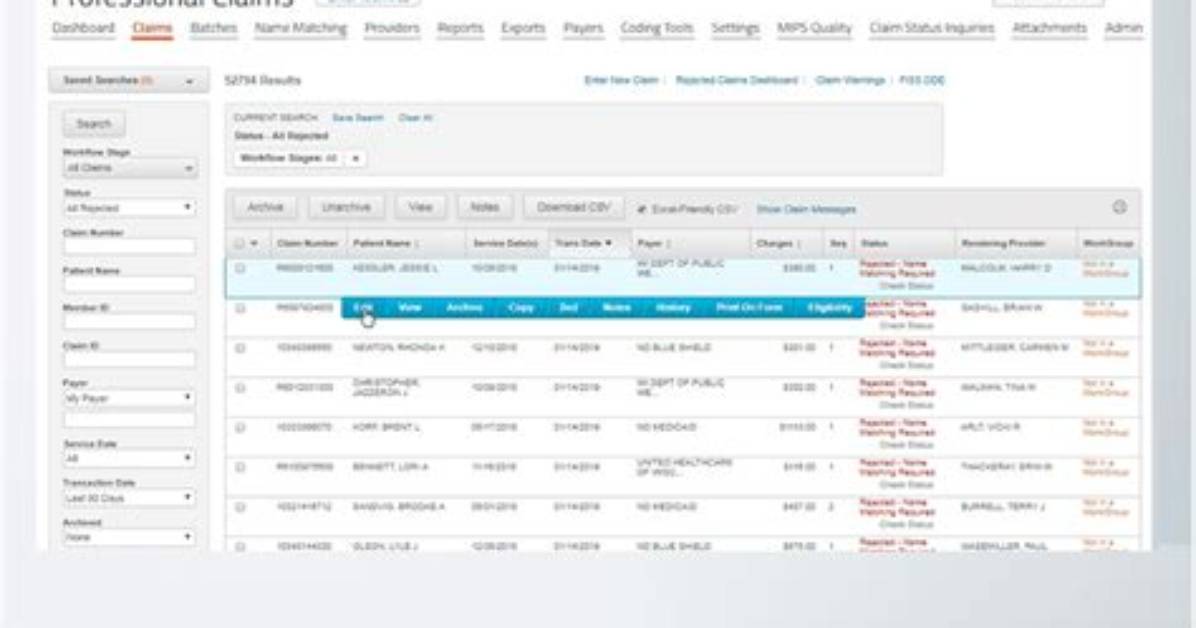Select the KESSLER, JESSIE L row checkbox

click(x=240, y=269)
